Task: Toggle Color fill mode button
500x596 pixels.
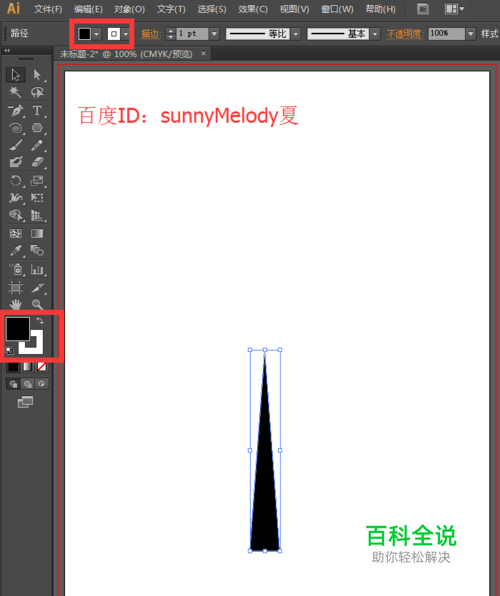Action: [x=13, y=367]
